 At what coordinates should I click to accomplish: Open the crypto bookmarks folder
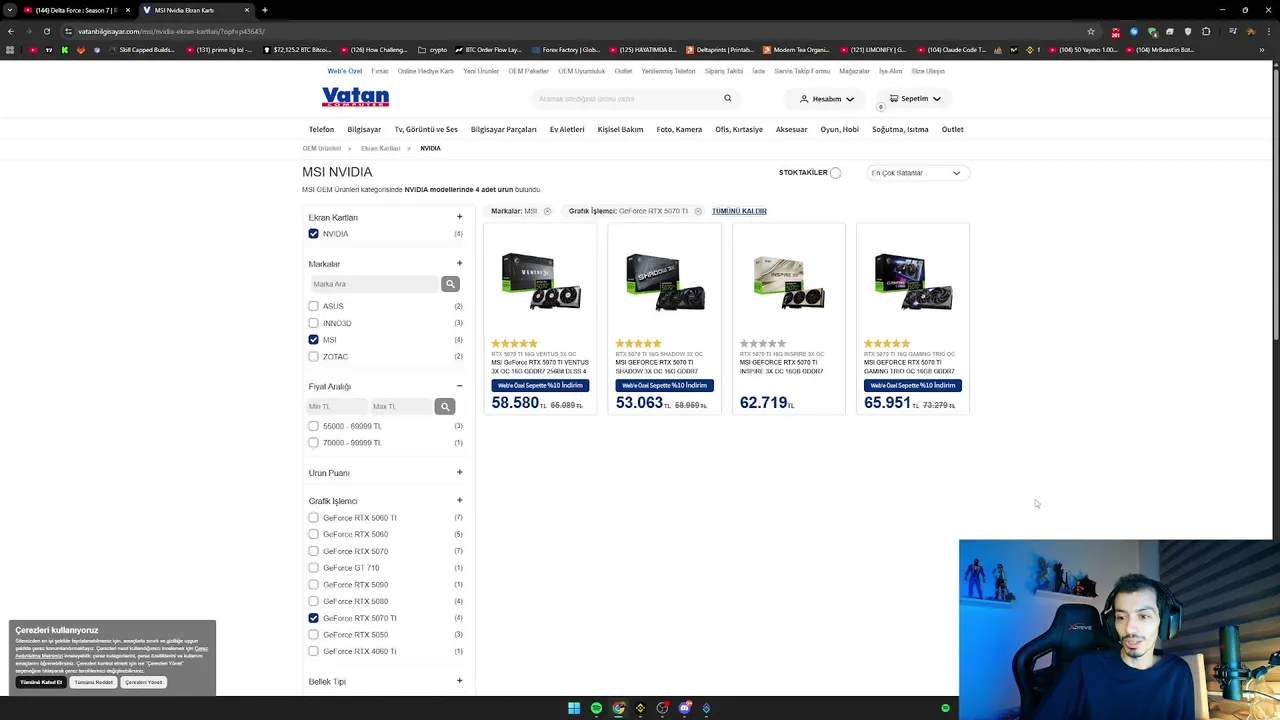(x=433, y=49)
